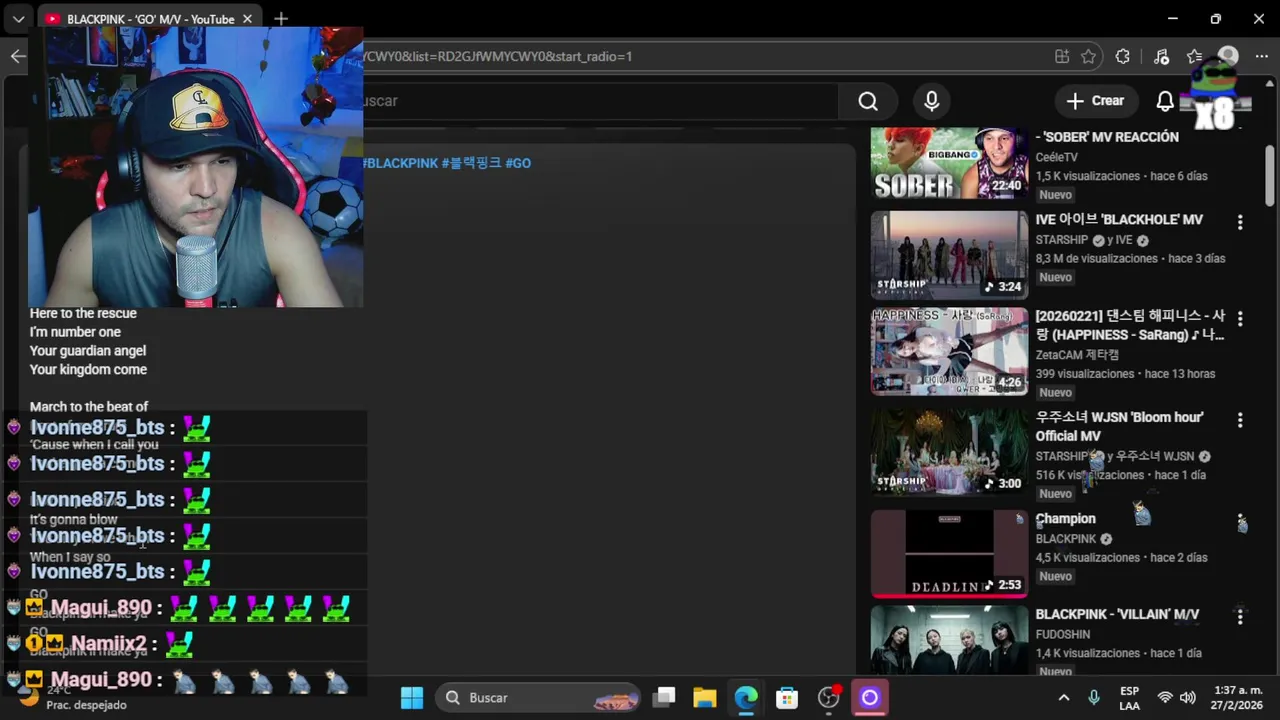Click '8,3 M de visualizaciones' metadata text
1280x720 pixels.
tap(1096, 259)
